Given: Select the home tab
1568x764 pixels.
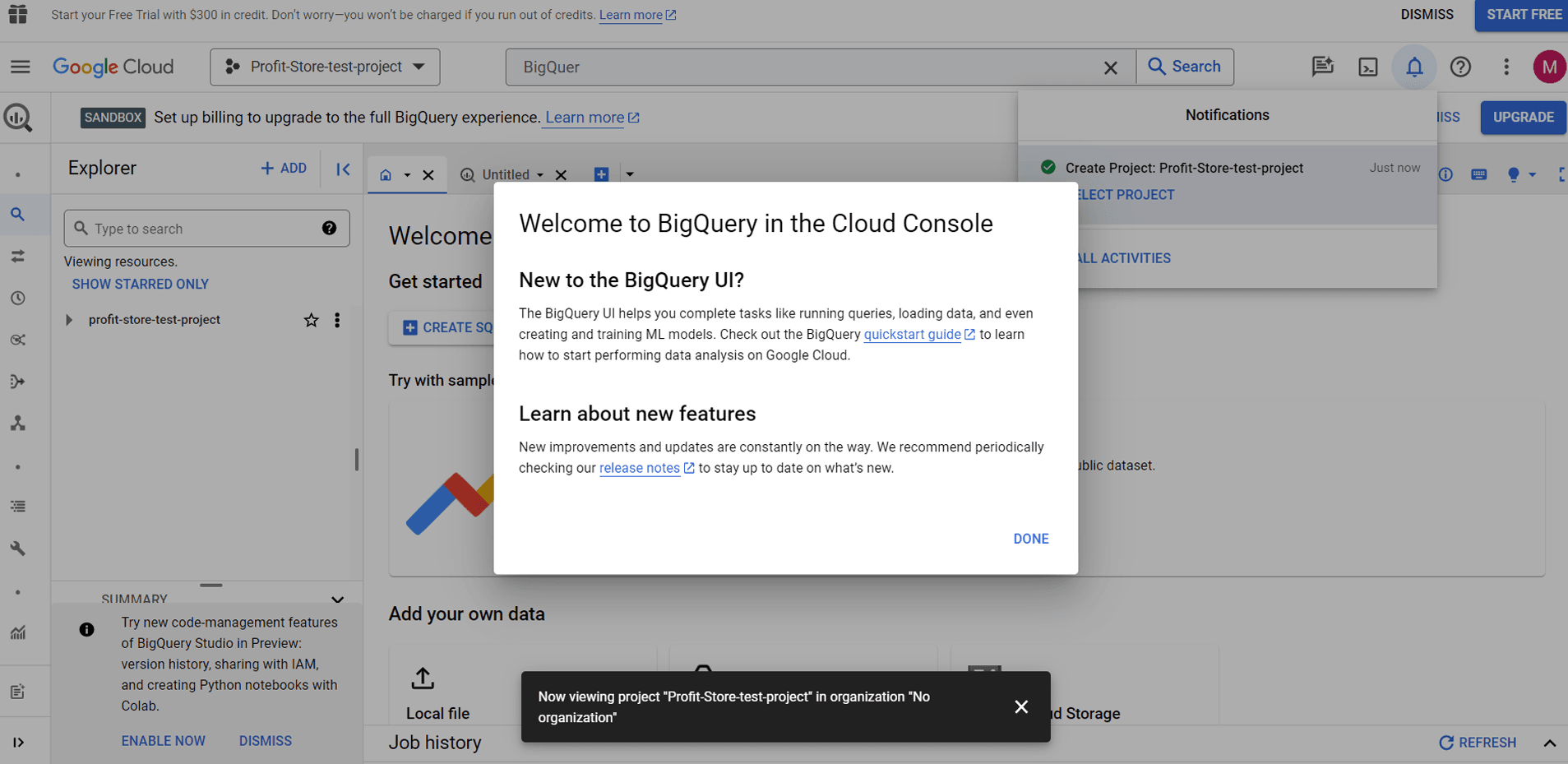Looking at the screenshot, I should (x=386, y=174).
